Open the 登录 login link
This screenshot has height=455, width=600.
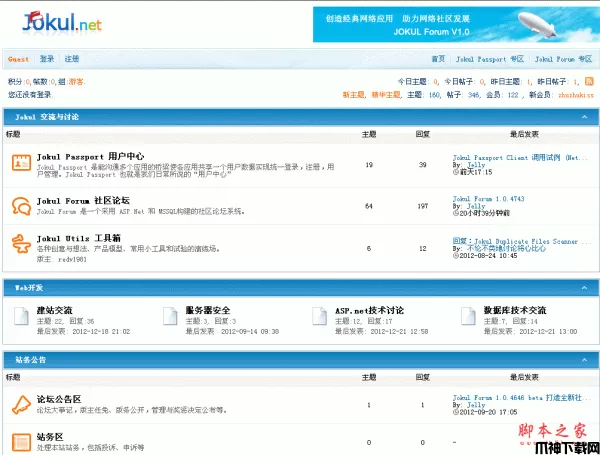[x=47, y=59]
